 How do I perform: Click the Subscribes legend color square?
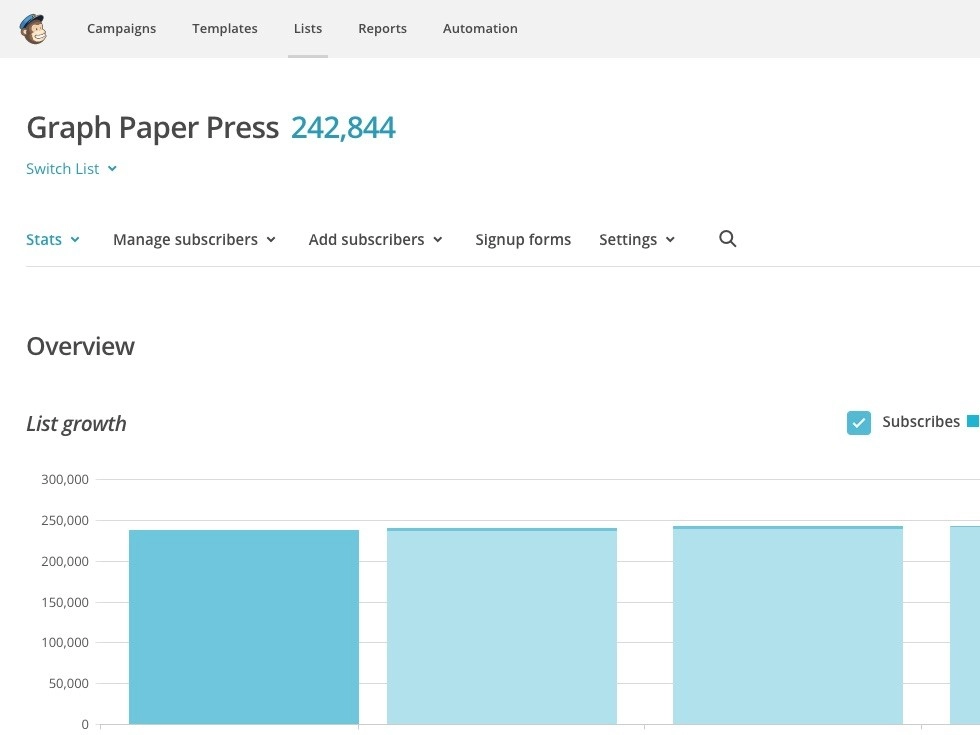(x=972, y=422)
